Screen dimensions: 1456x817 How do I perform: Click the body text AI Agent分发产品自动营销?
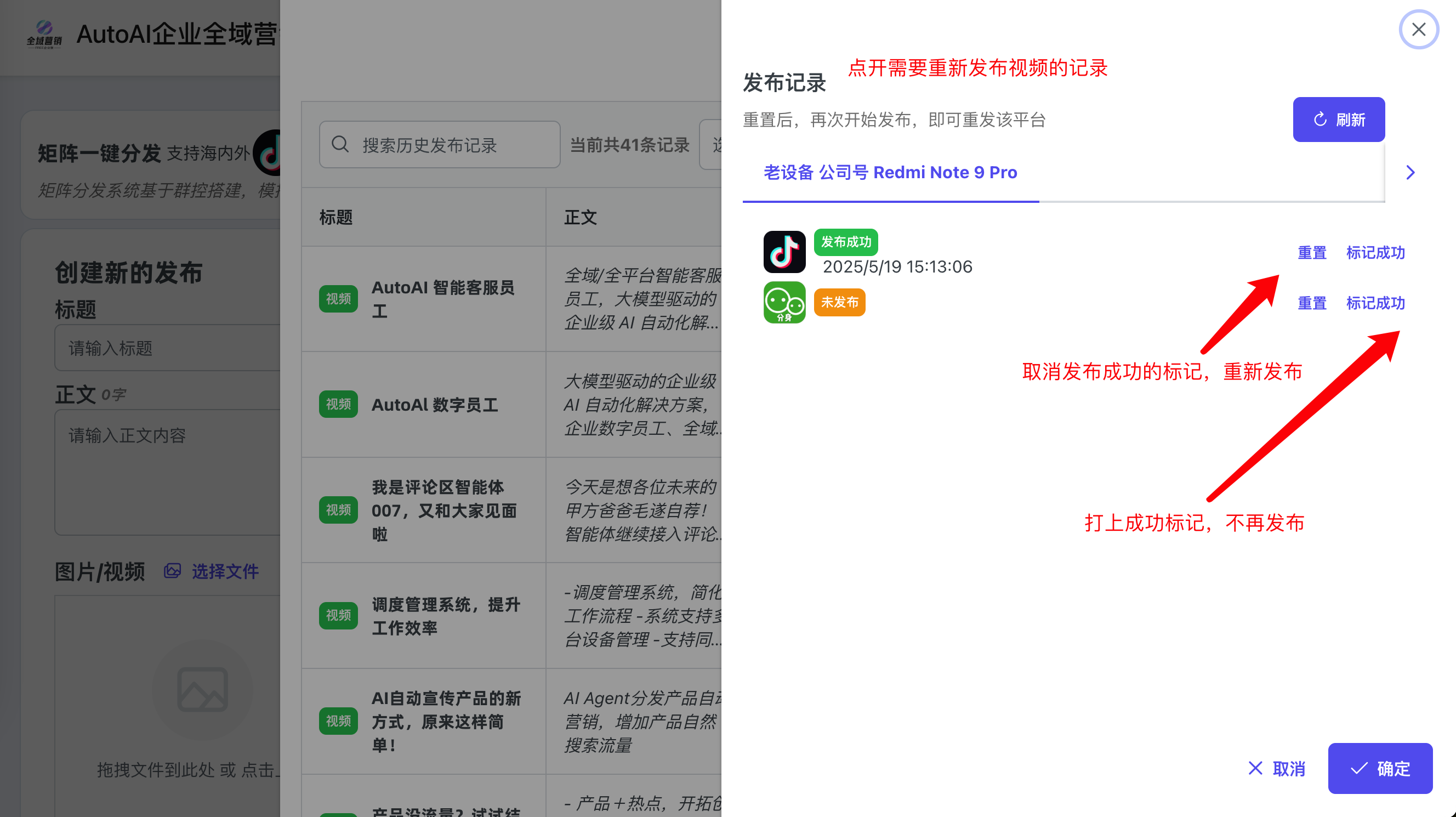(642, 722)
